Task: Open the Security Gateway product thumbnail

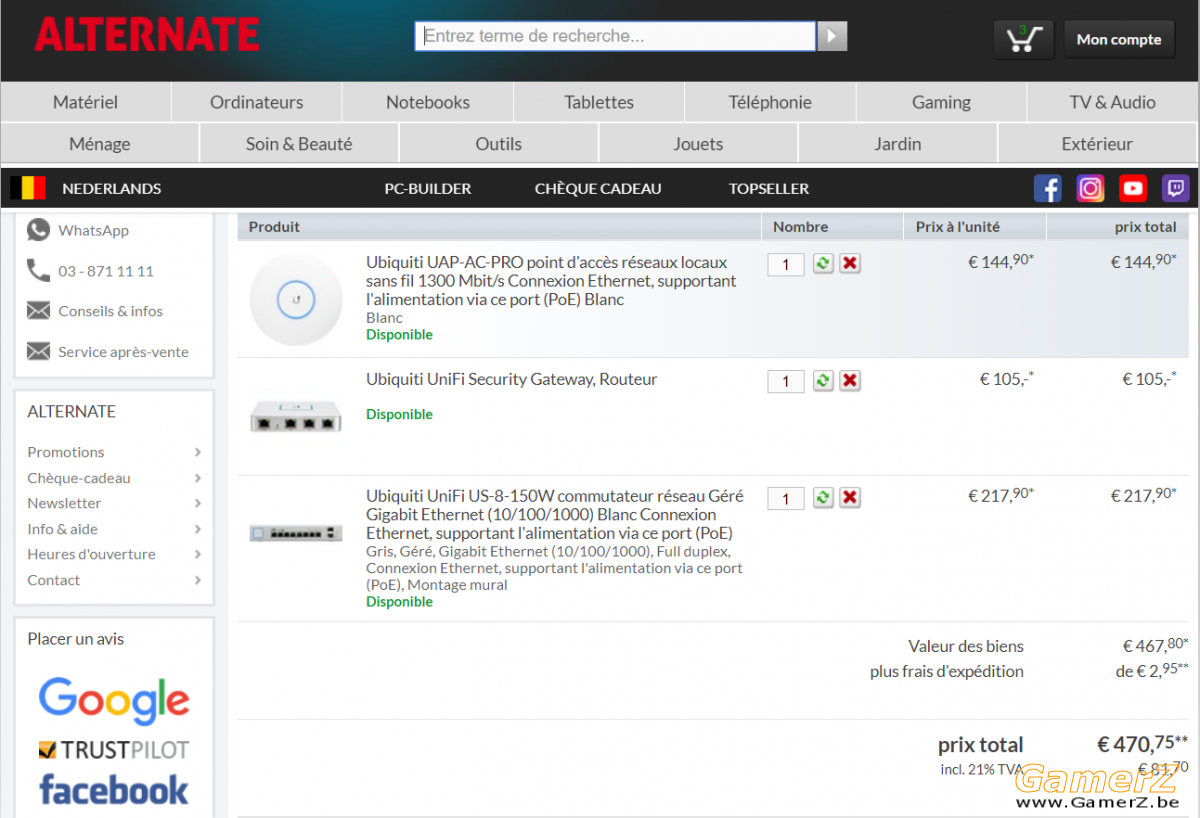Action: [296, 415]
